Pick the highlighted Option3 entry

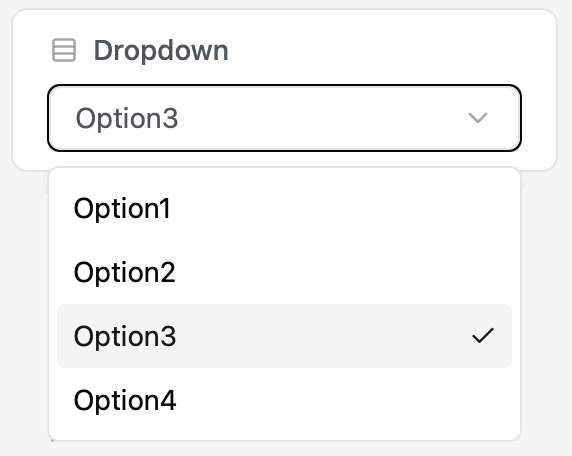(x=285, y=336)
